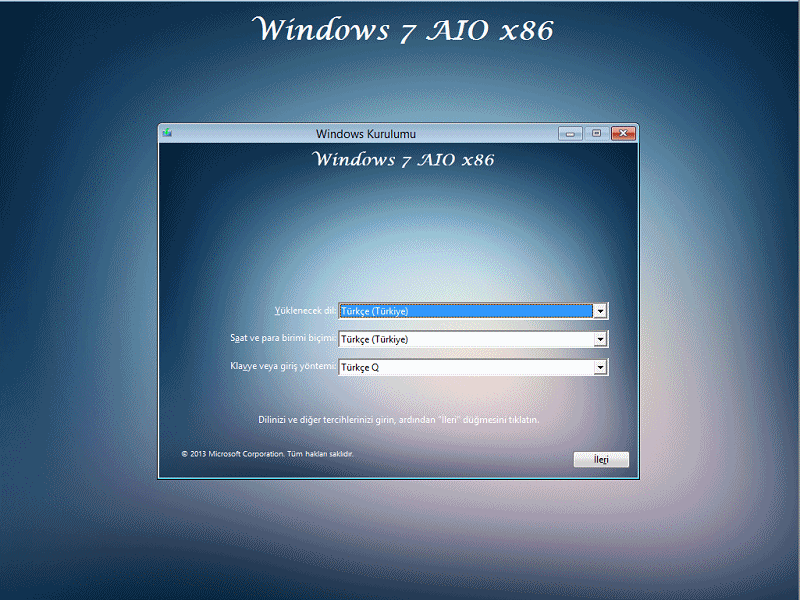800x600 pixels.
Task: Click the Windows Kurulumu title text
Action: click(366, 134)
